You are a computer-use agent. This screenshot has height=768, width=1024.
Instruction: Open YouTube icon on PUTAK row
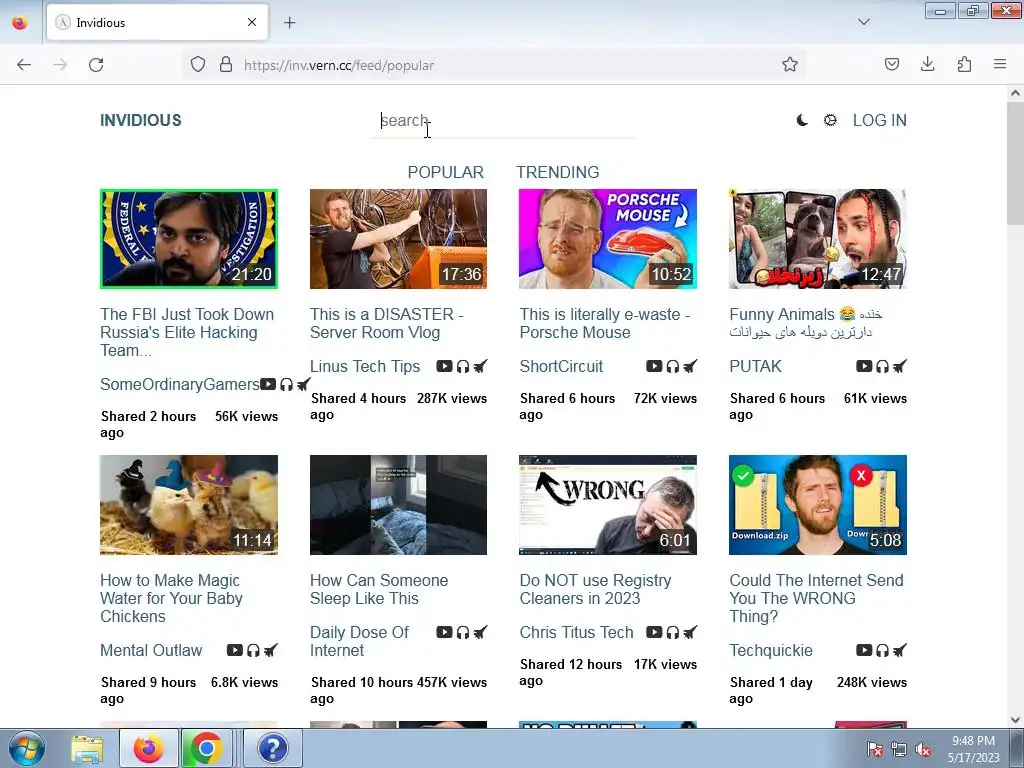click(x=864, y=366)
